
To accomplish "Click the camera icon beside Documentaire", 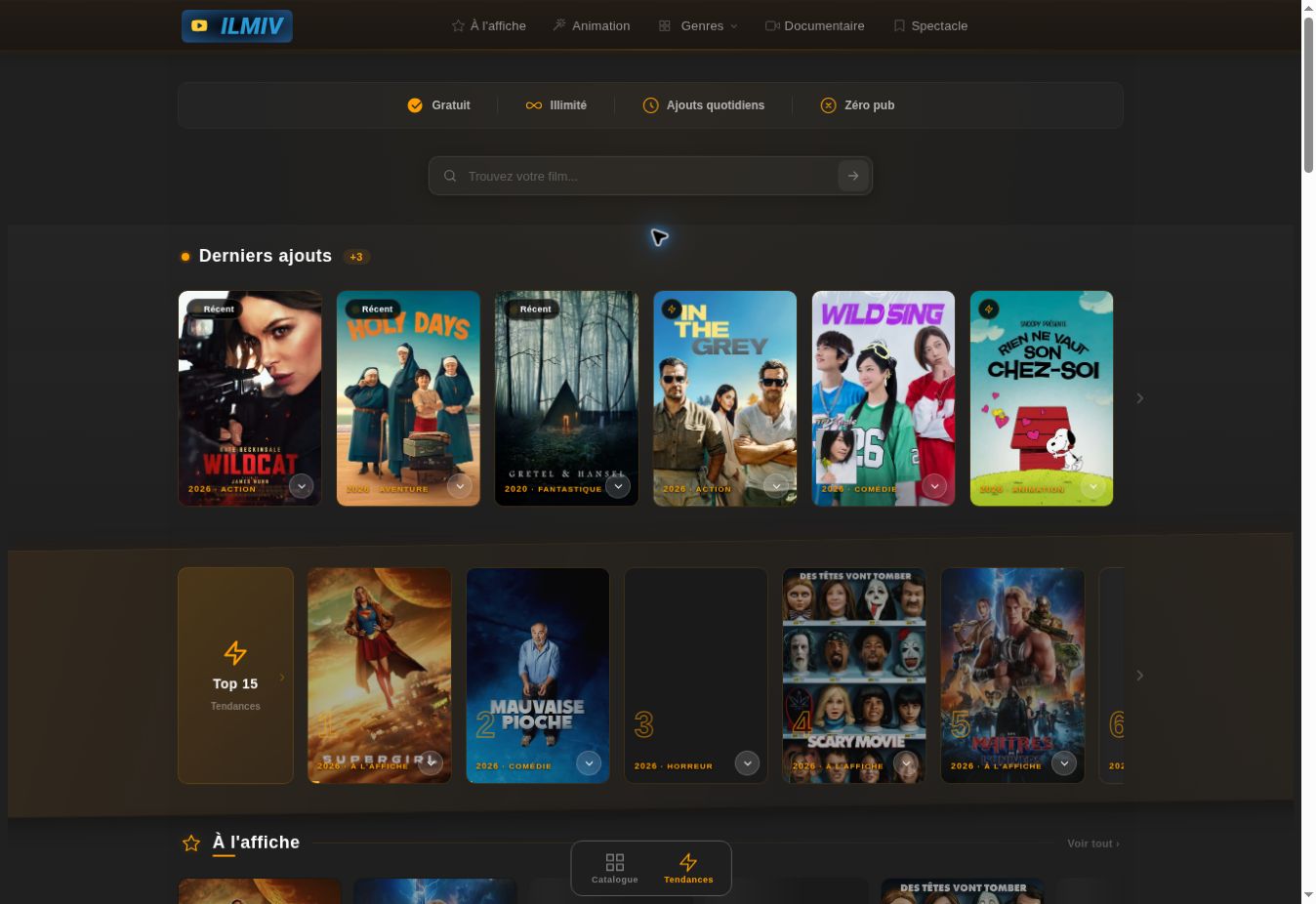I will (772, 25).
